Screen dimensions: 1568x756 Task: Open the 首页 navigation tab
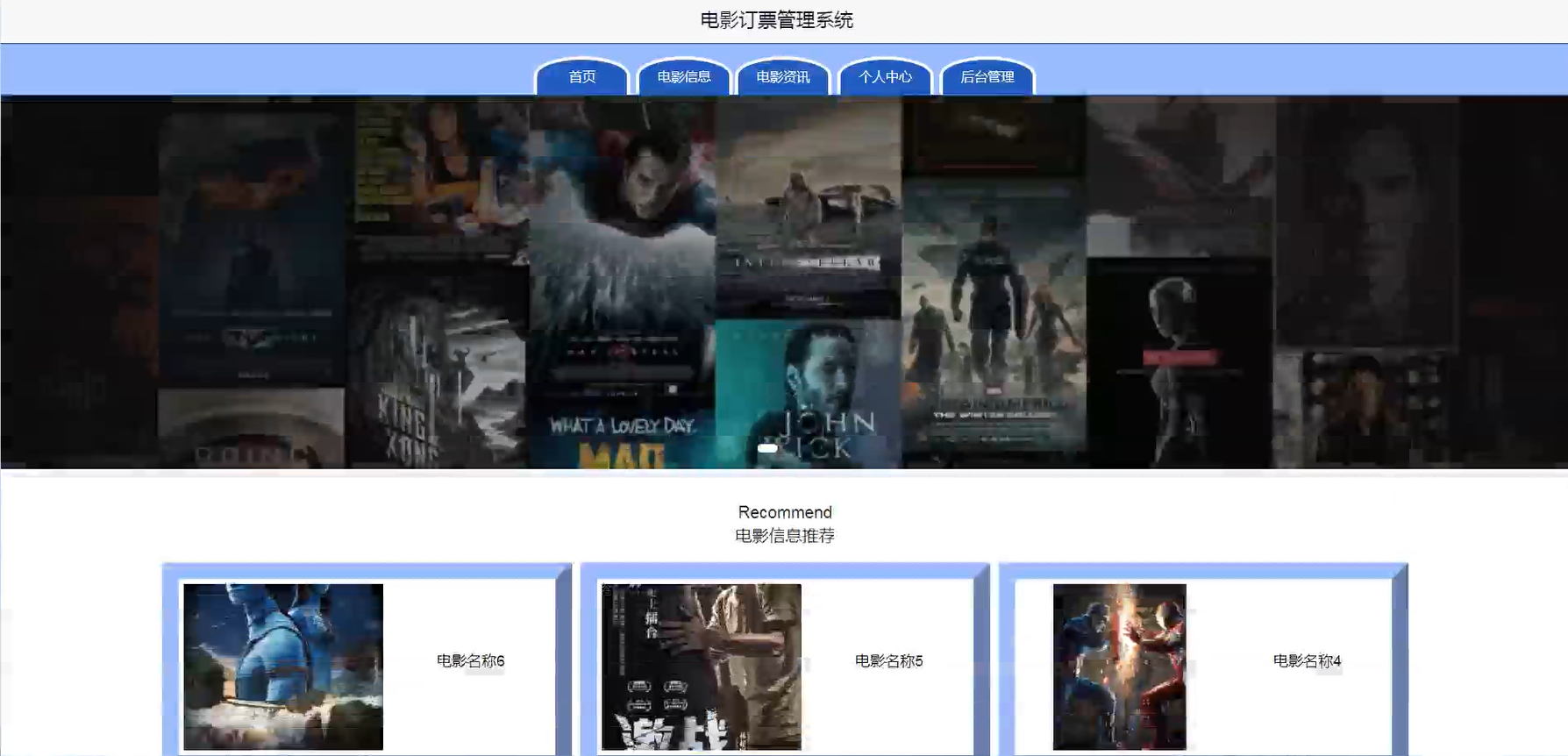pos(582,76)
